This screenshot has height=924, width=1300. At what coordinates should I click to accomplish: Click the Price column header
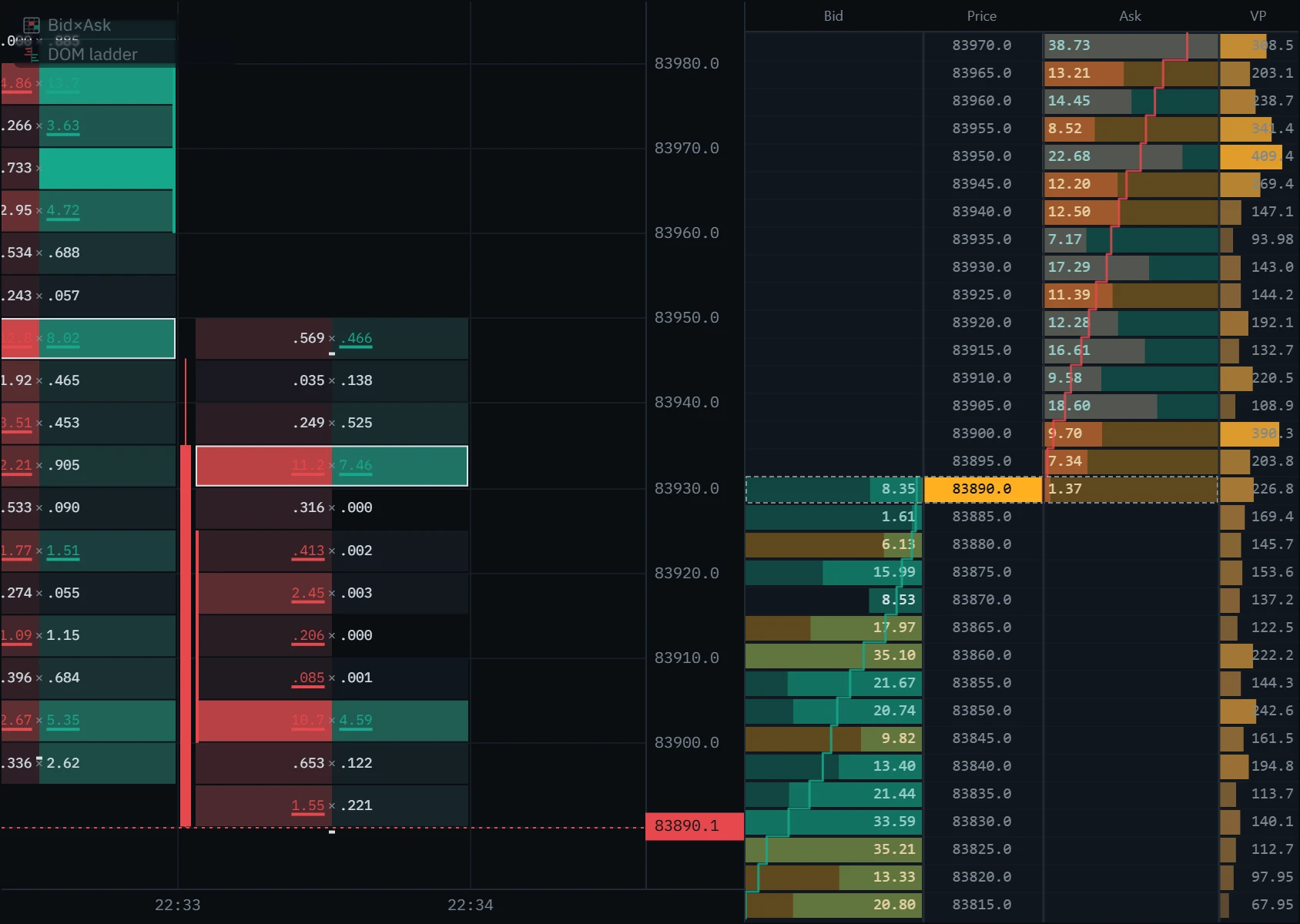click(x=982, y=16)
